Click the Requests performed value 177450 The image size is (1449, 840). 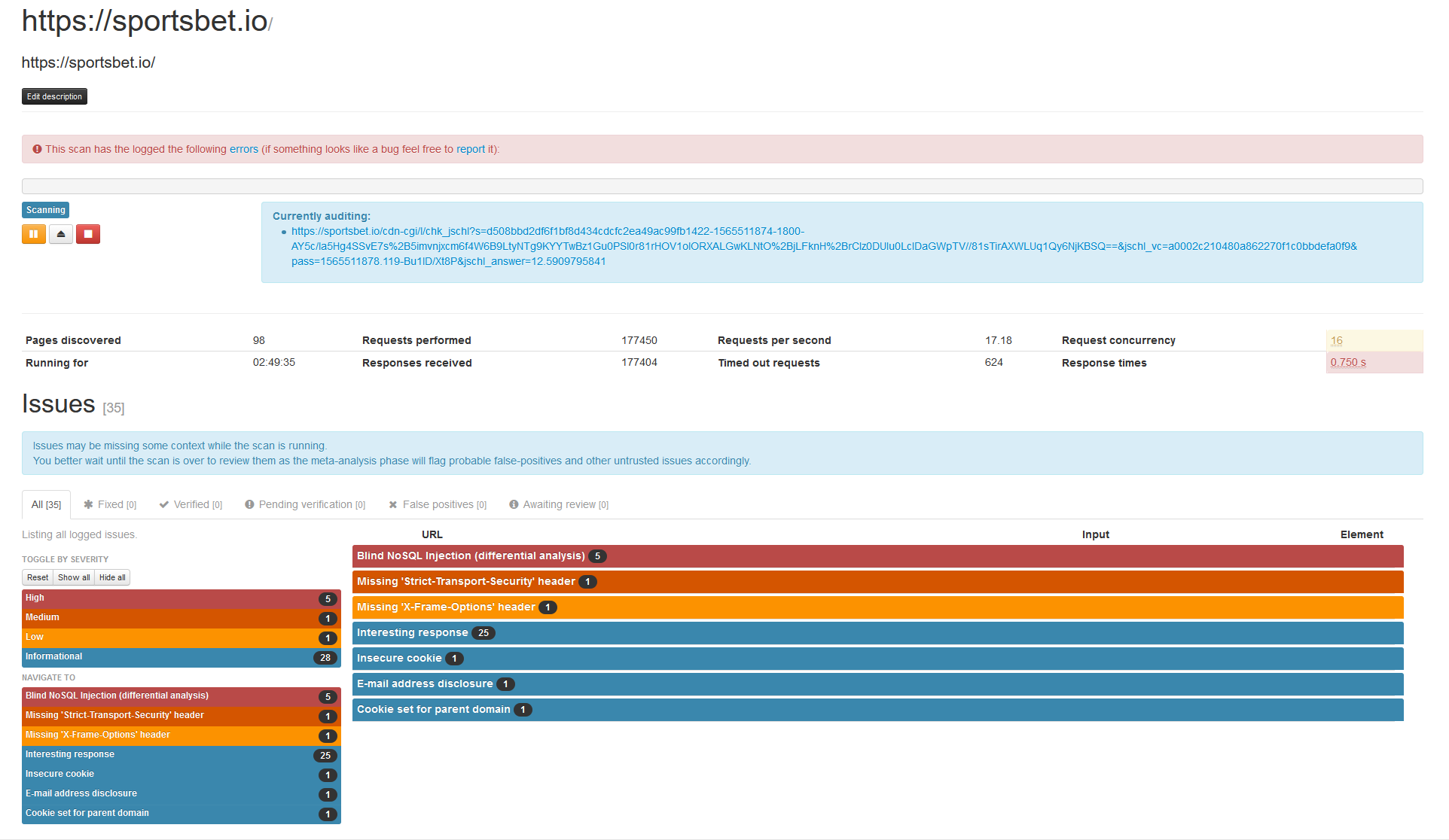(x=639, y=340)
